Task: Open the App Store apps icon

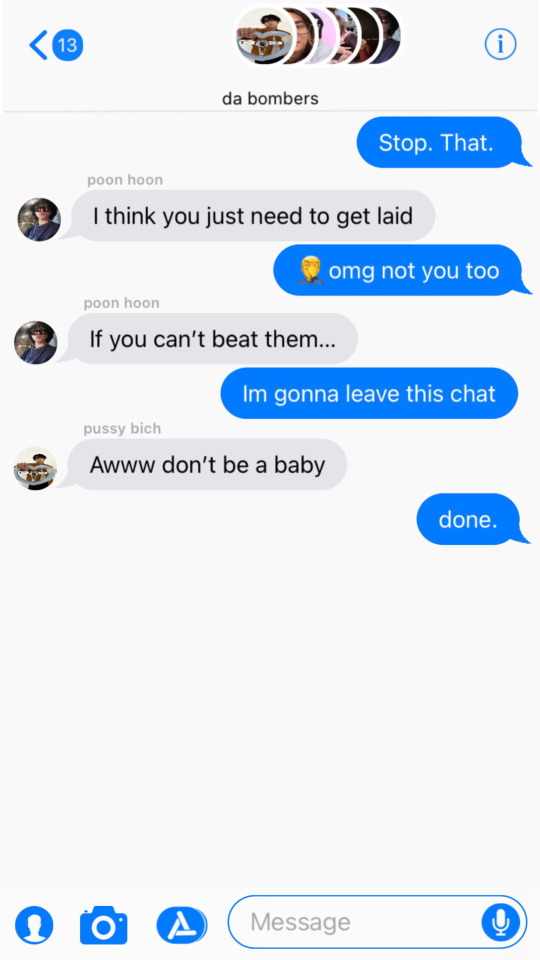Action: click(x=181, y=924)
